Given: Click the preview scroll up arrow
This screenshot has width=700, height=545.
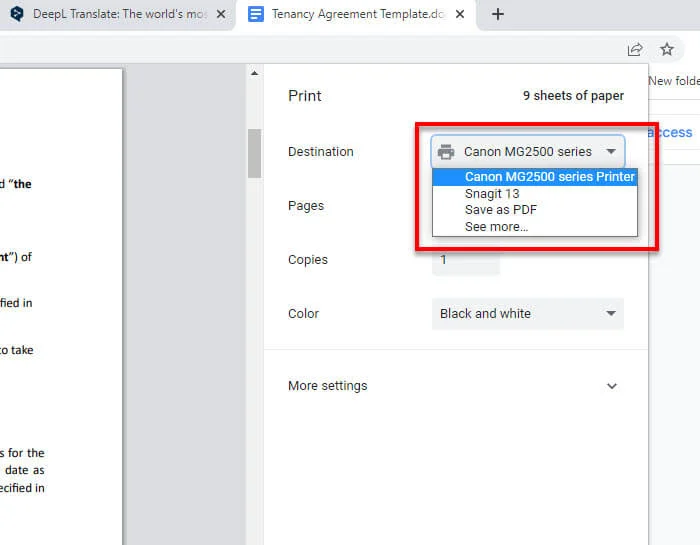Looking at the screenshot, I should (x=254, y=73).
